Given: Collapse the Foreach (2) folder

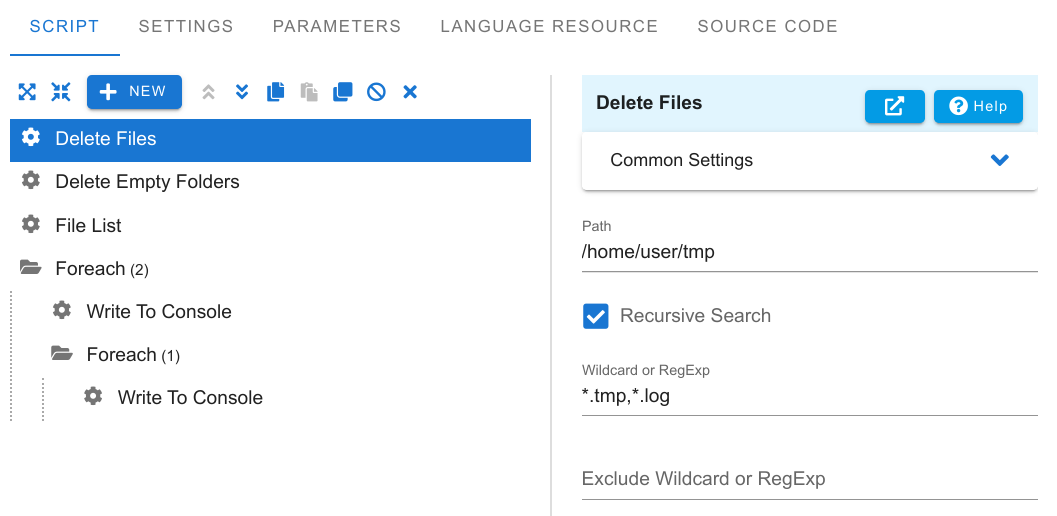Looking at the screenshot, I should pyautogui.click(x=30, y=268).
